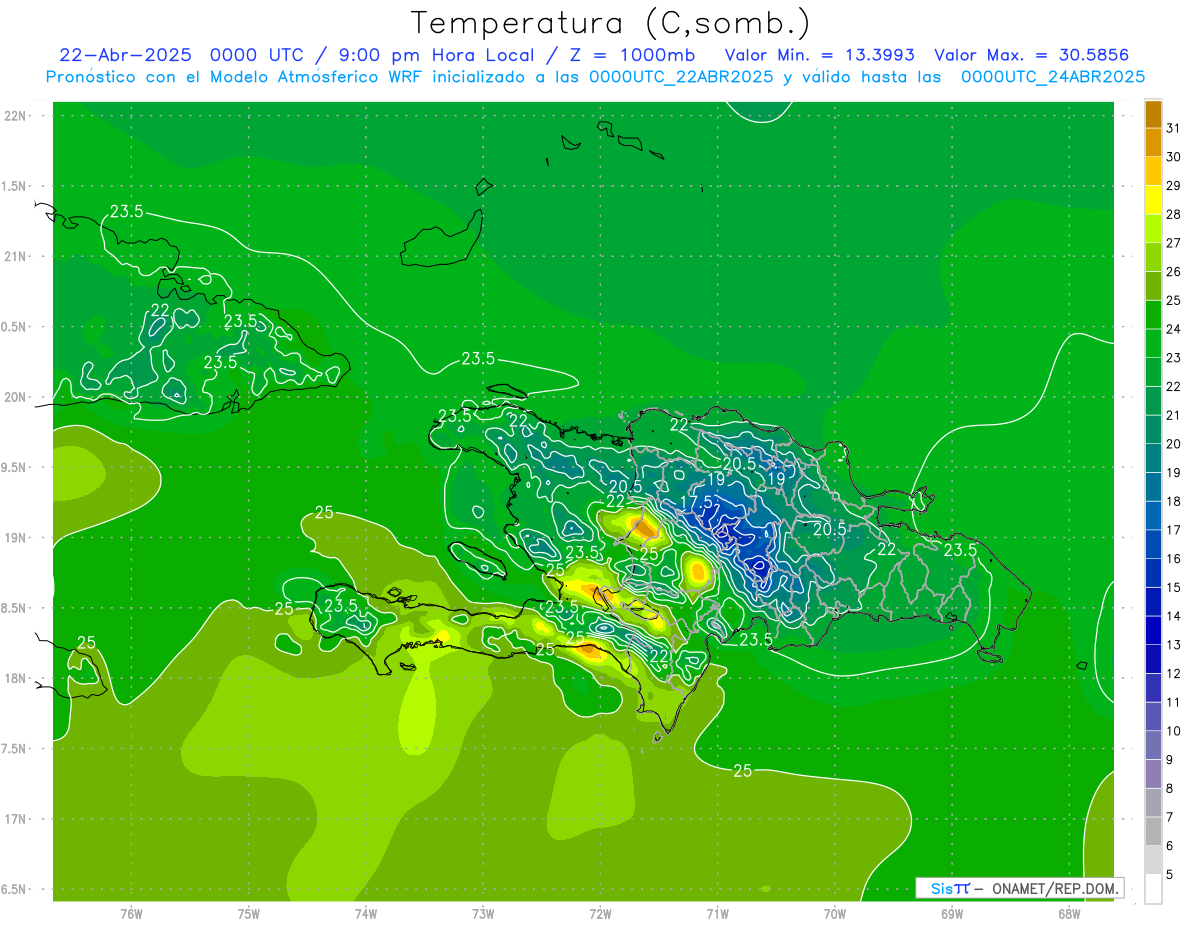Click the '73W' longitude axis label
Image resolution: width=1200 pixels, height=927 pixels.
point(483,913)
